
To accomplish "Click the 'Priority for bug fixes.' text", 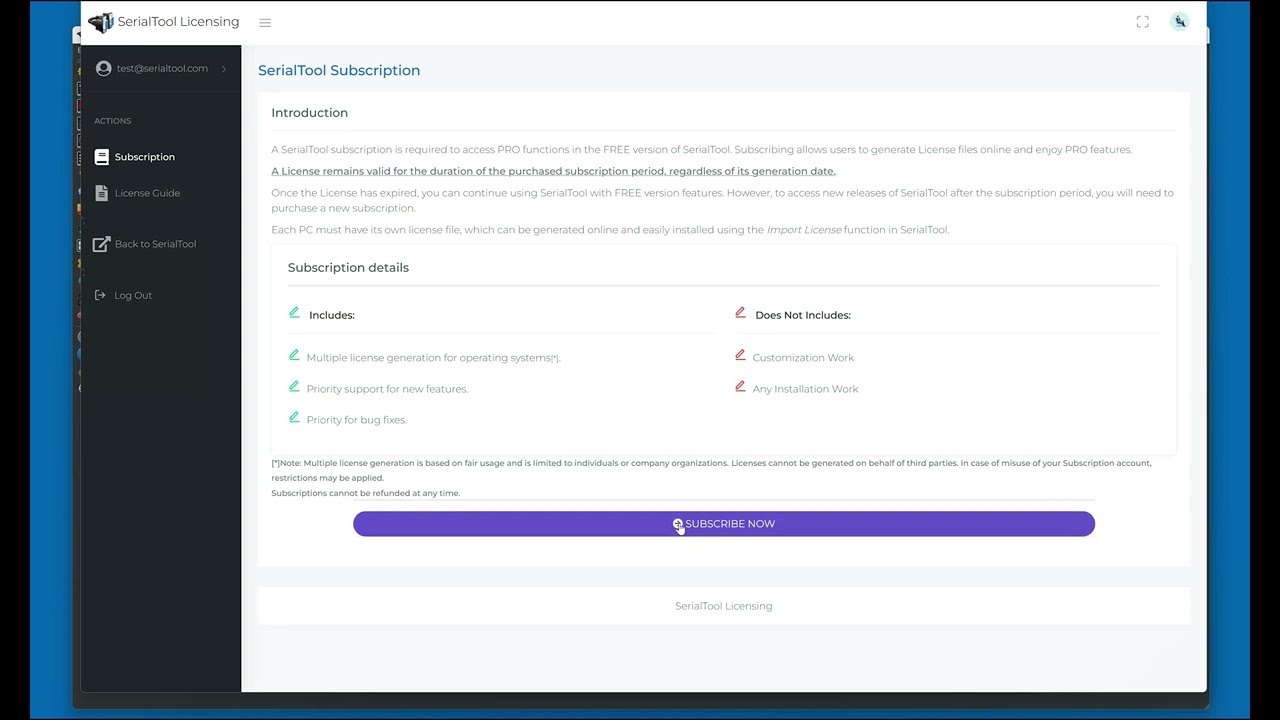I will [x=357, y=420].
